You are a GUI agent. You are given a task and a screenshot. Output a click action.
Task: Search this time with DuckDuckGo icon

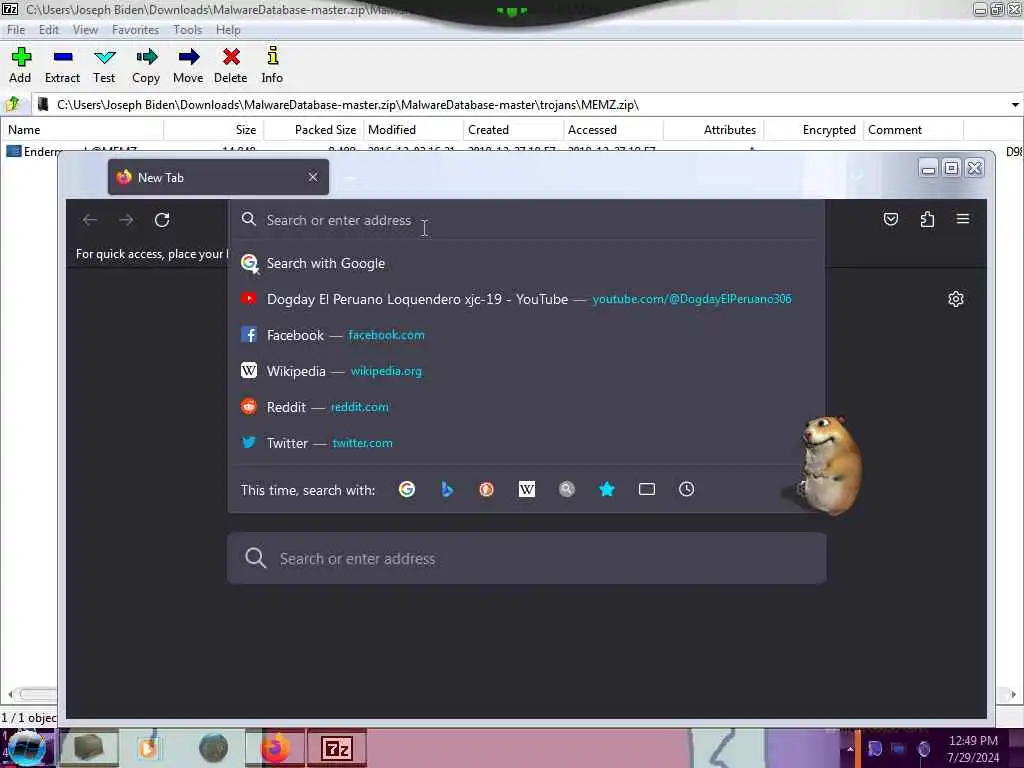(x=487, y=489)
